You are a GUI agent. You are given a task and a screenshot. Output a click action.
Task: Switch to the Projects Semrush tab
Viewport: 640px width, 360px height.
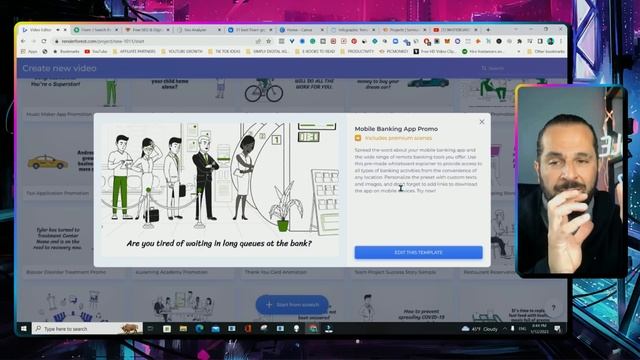pos(404,30)
